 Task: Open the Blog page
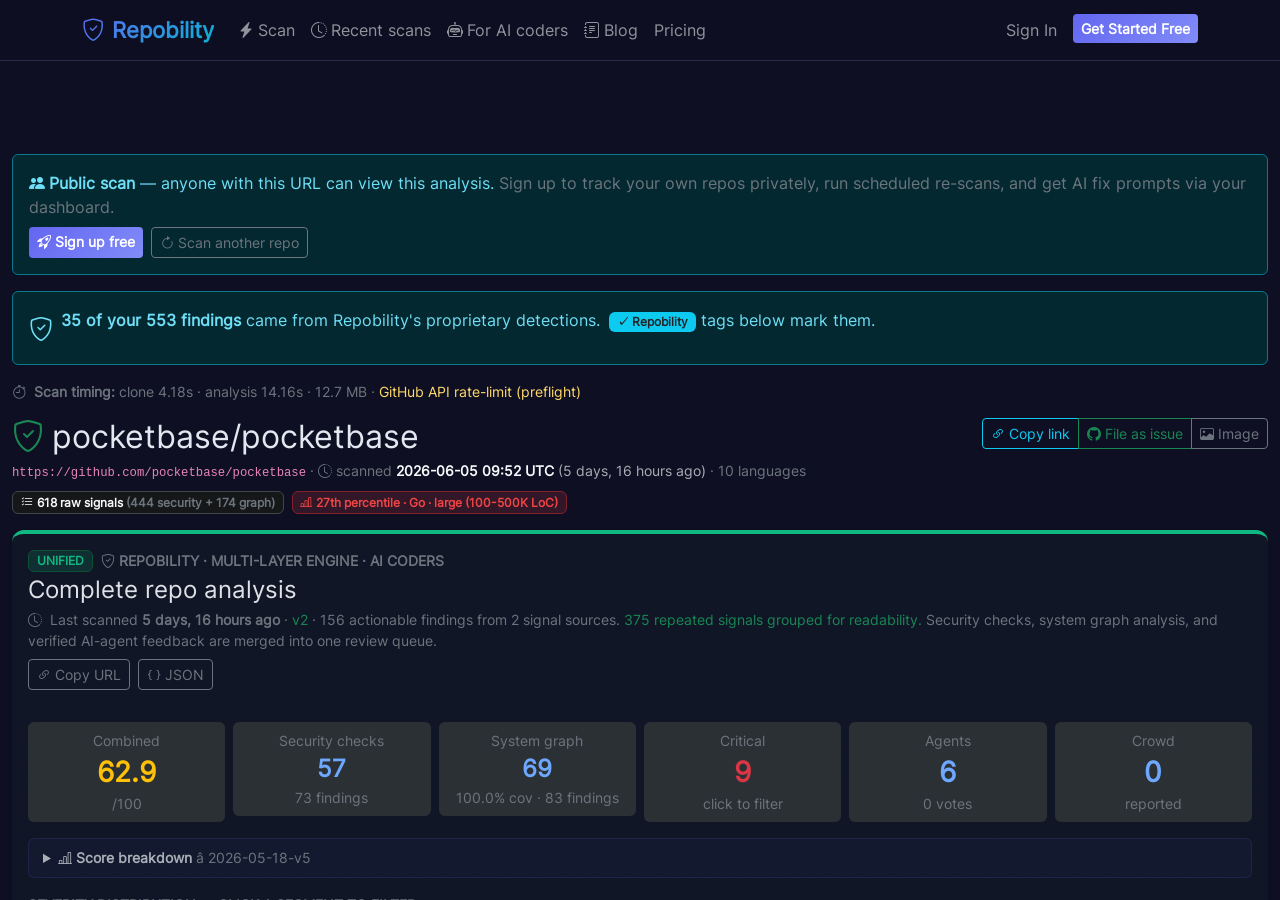coord(611,30)
